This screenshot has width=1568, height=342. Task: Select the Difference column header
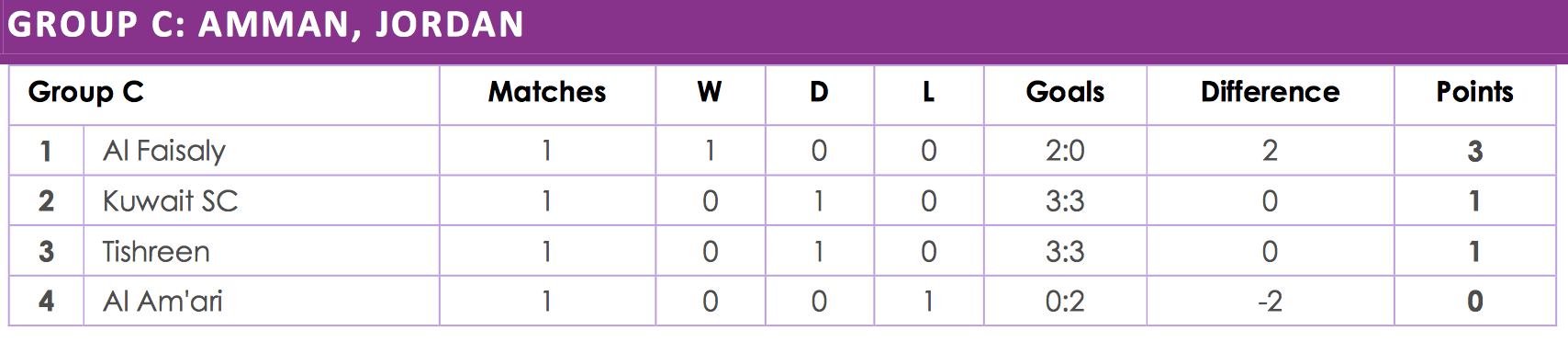tap(1270, 92)
